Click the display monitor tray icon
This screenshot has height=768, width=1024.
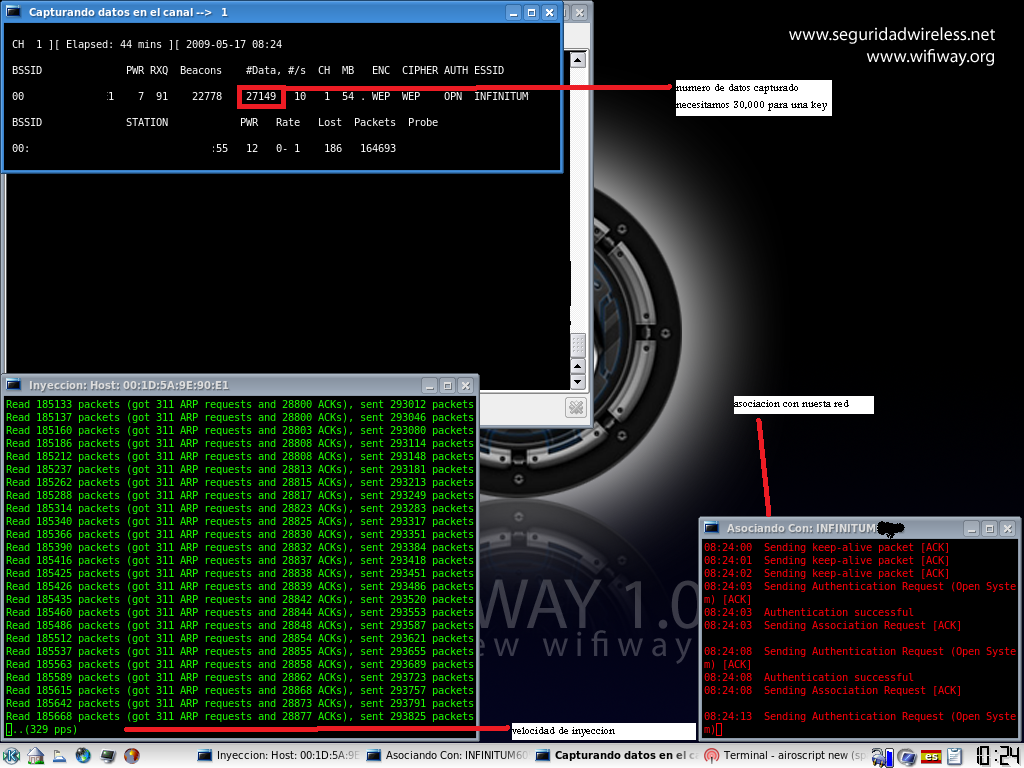pos(906,756)
